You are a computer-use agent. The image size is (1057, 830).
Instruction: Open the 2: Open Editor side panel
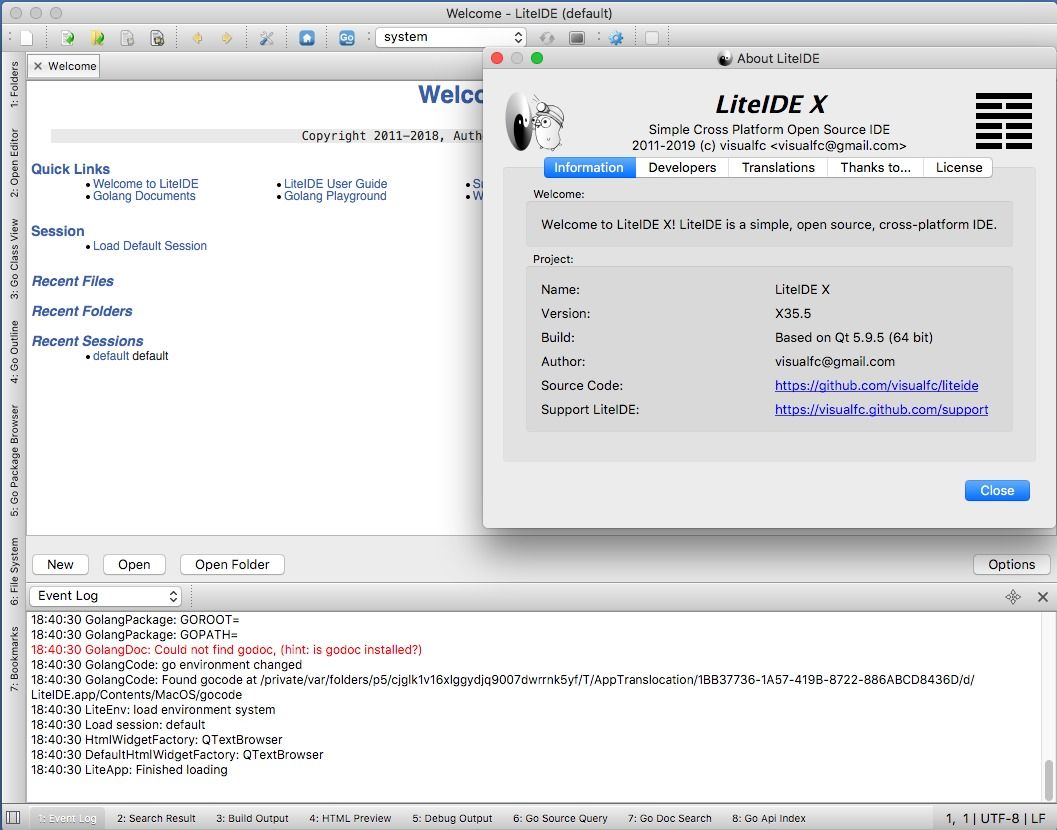(x=14, y=162)
